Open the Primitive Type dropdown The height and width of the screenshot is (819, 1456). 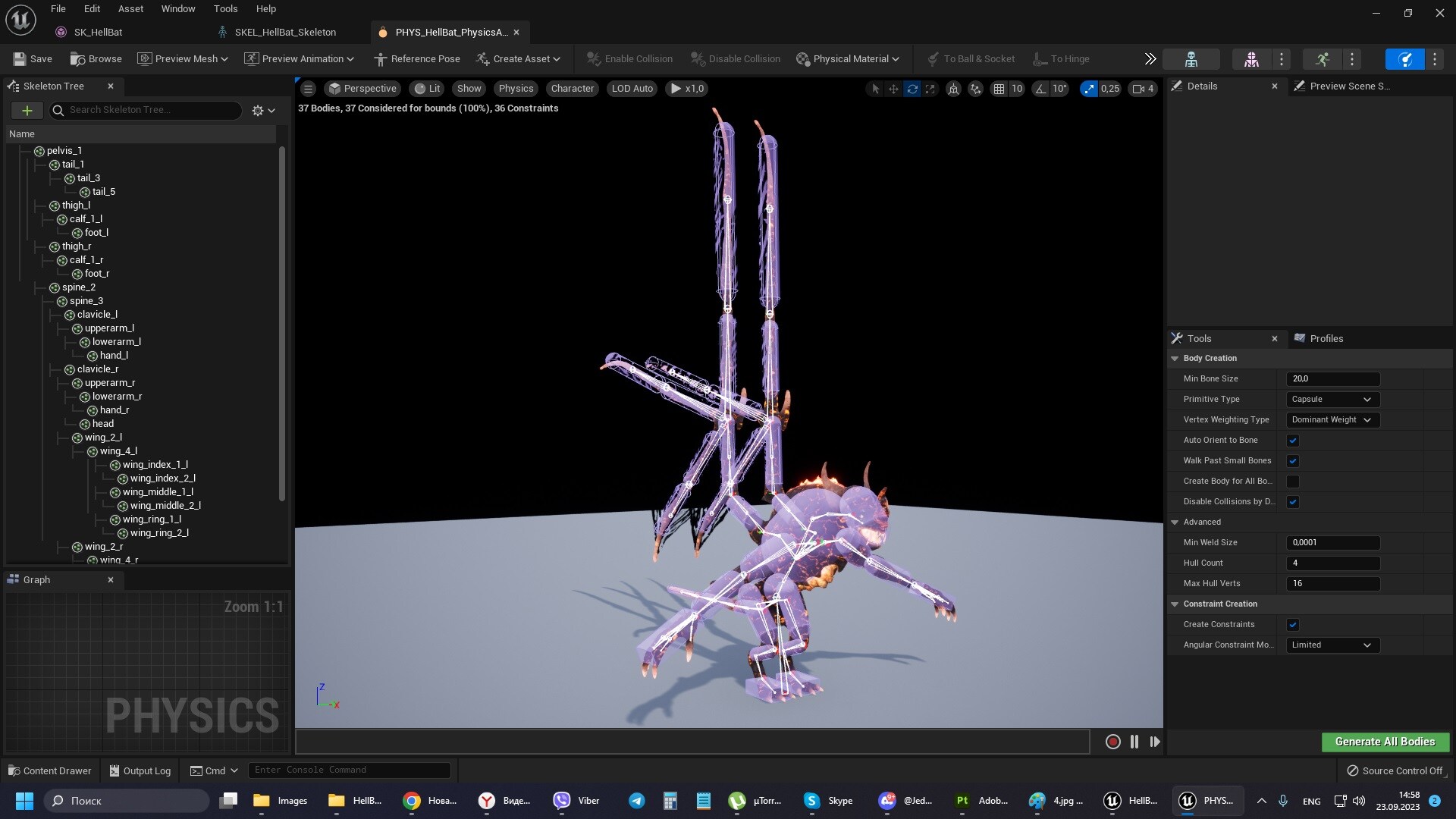(1332, 399)
